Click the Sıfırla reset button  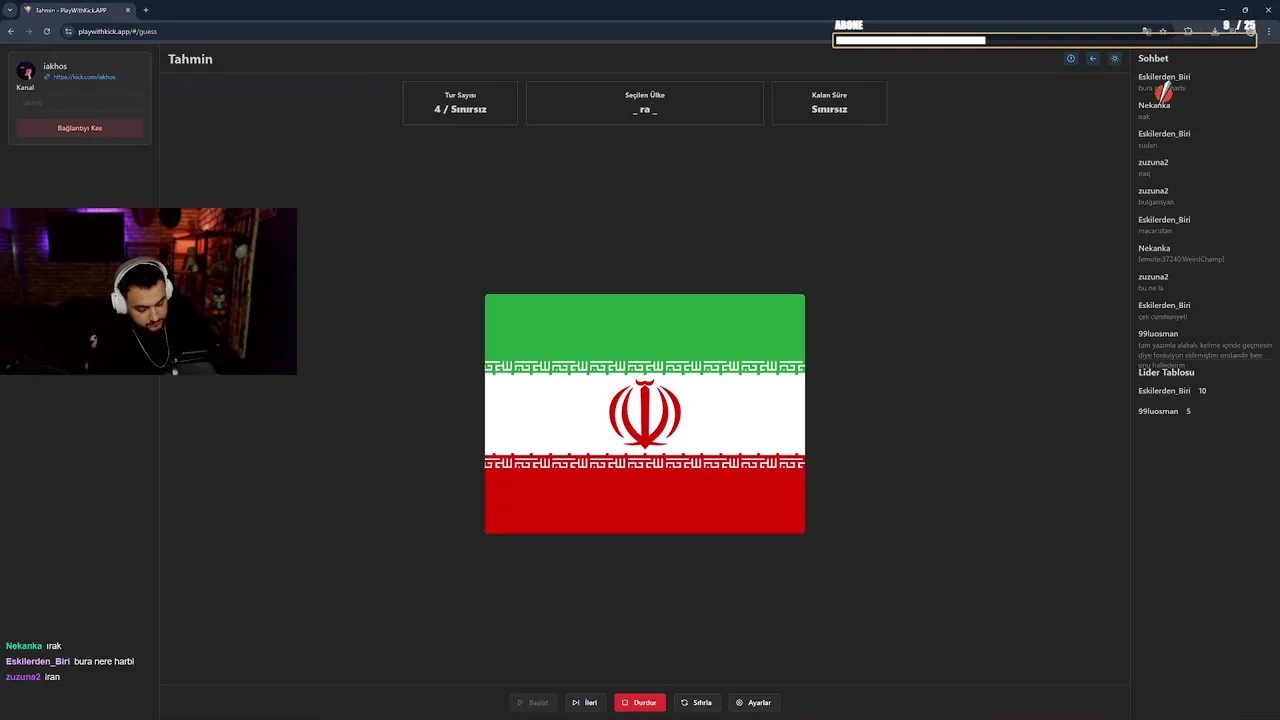(x=696, y=702)
